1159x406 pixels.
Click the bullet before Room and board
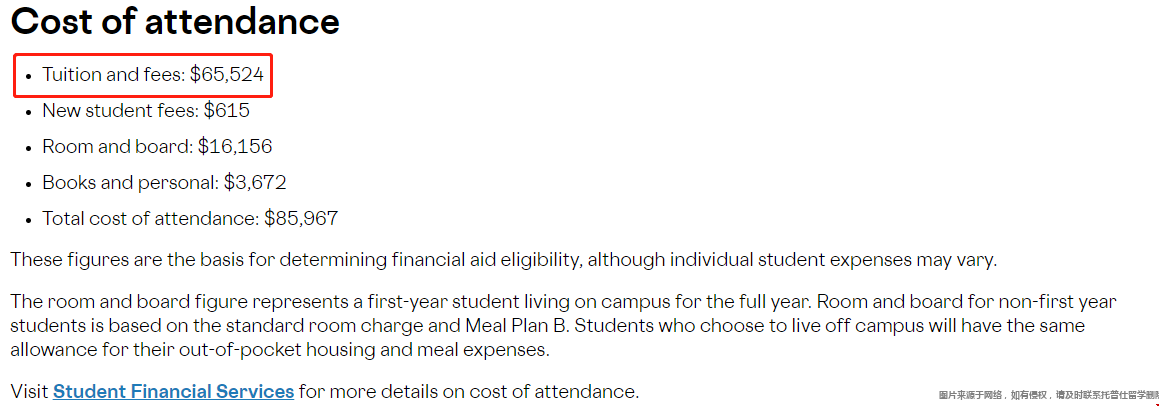click(x=28, y=148)
